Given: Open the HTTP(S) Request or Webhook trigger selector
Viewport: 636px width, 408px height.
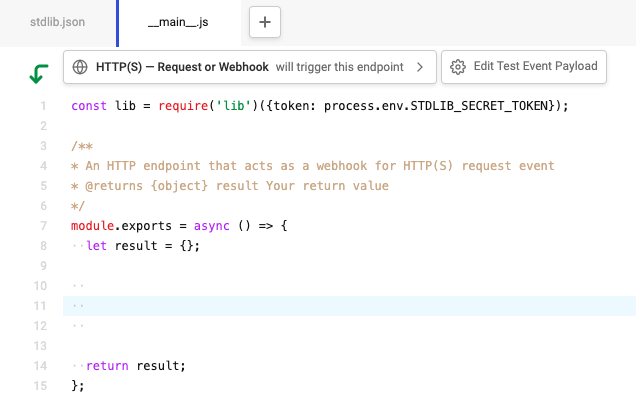Looking at the screenshot, I should point(250,67).
